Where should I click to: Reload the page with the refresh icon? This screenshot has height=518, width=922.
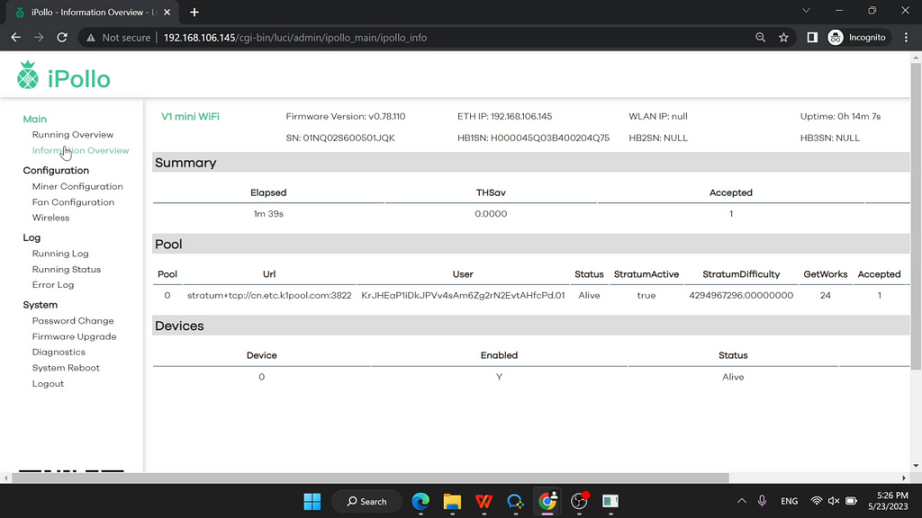[62, 38]
